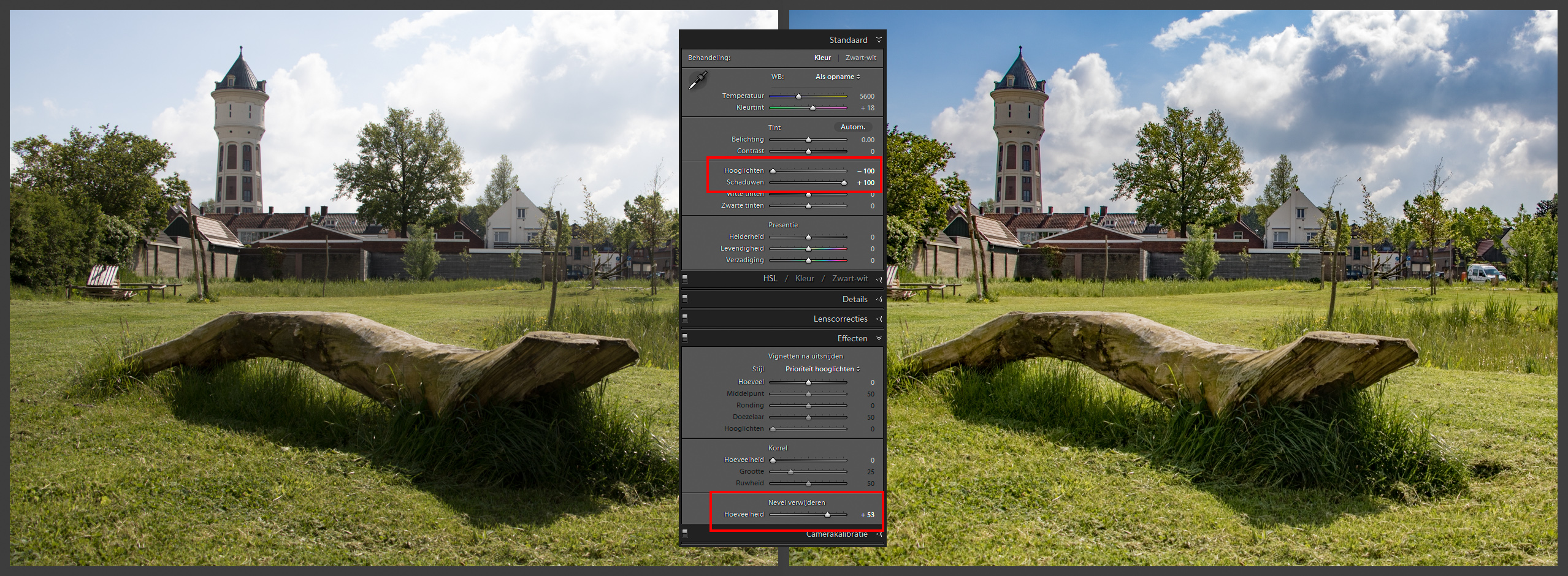1568x576 pixels.
Task: Click the Lenscorrecties panel's triangle icon
Action: [879, 319]
